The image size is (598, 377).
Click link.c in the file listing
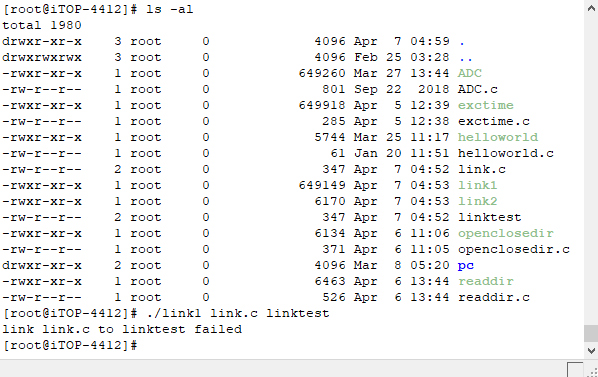[x=482, y=169]
